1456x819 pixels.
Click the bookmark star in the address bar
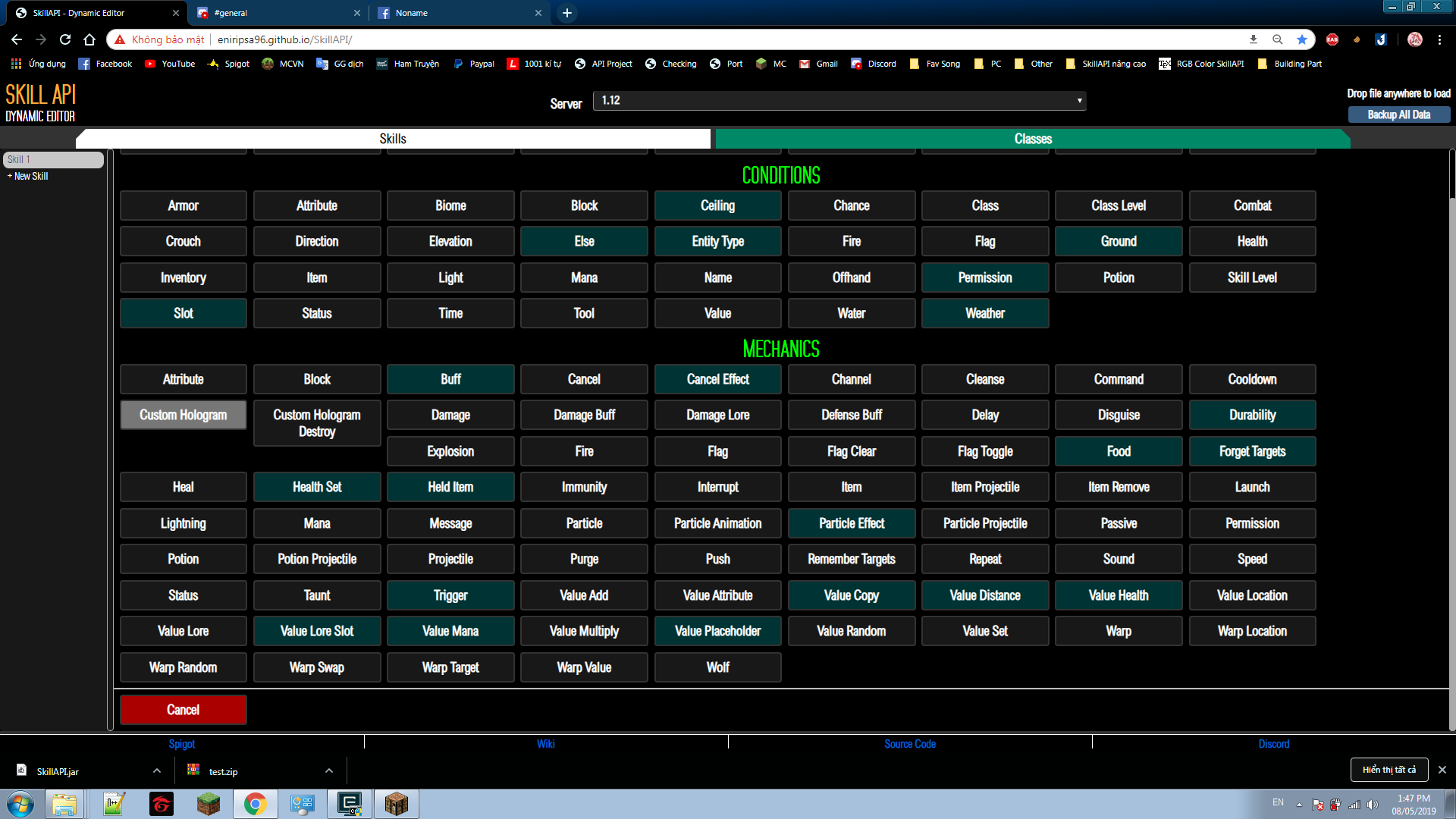tap(1302, 39)
